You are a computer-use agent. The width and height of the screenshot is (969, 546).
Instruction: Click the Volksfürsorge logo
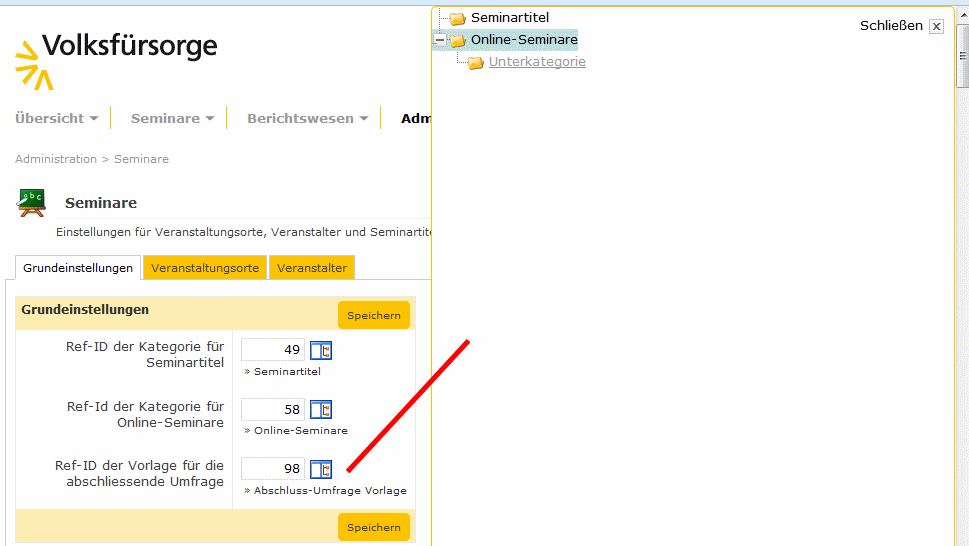coord(116,59)
